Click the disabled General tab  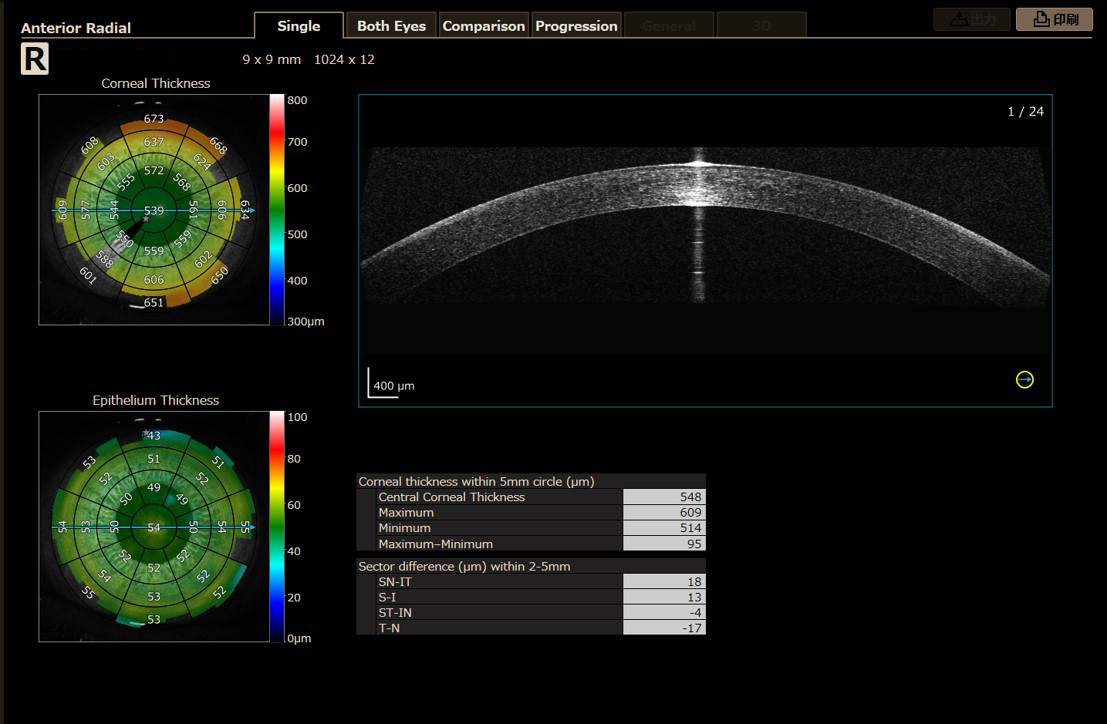pos(669,26)
